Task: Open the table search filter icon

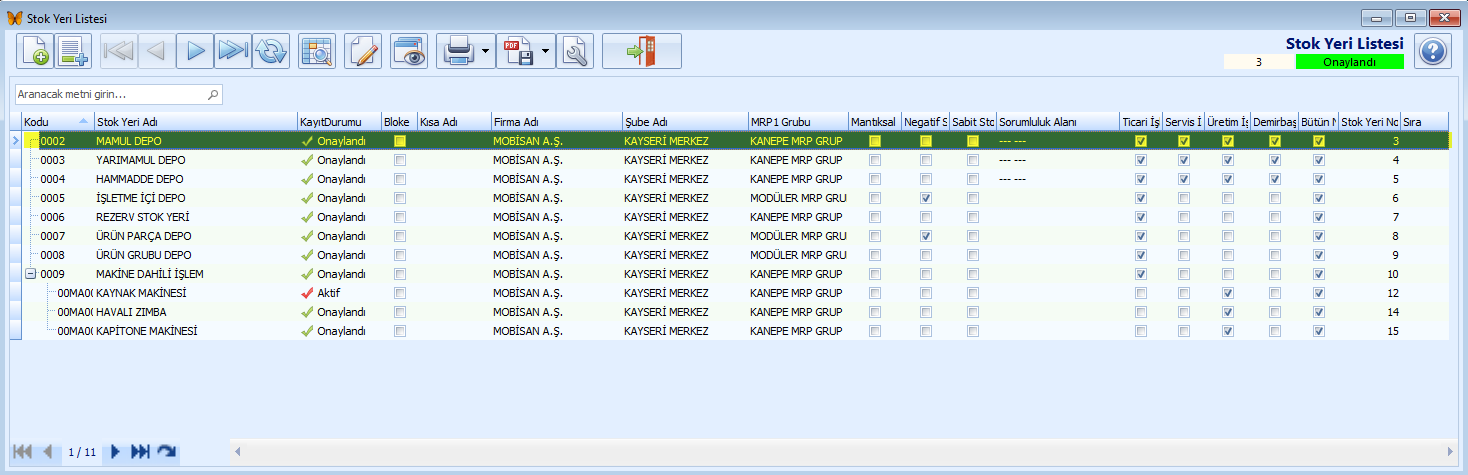Action: (317, 51)
